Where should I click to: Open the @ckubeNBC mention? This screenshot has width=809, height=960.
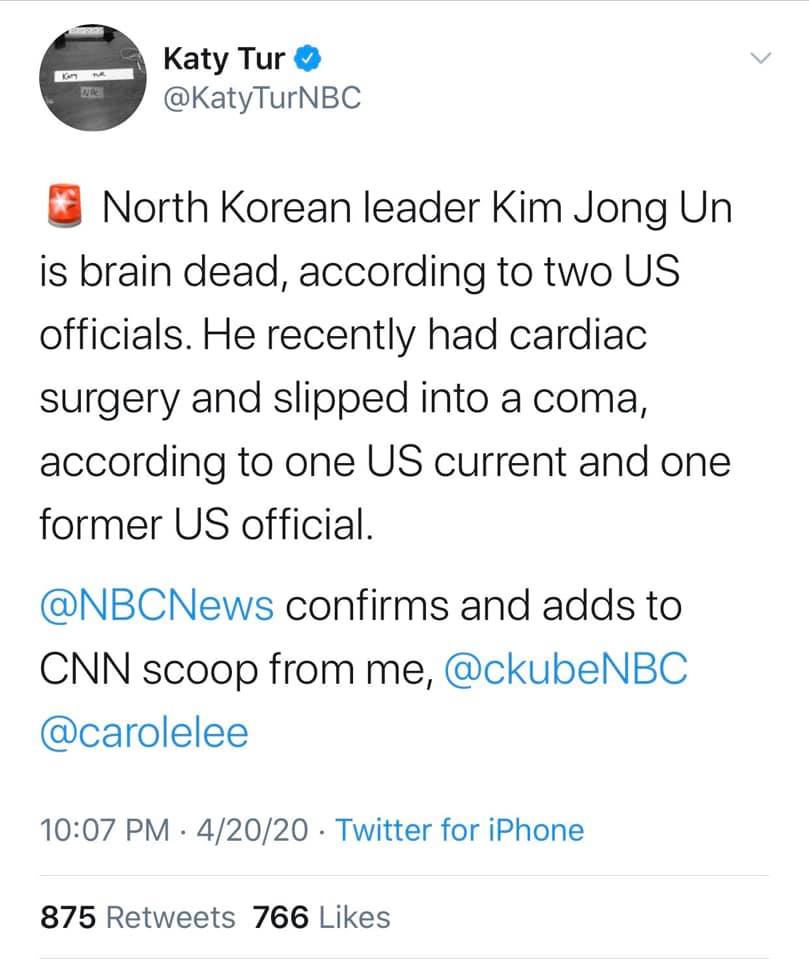(x=566, y=670)
